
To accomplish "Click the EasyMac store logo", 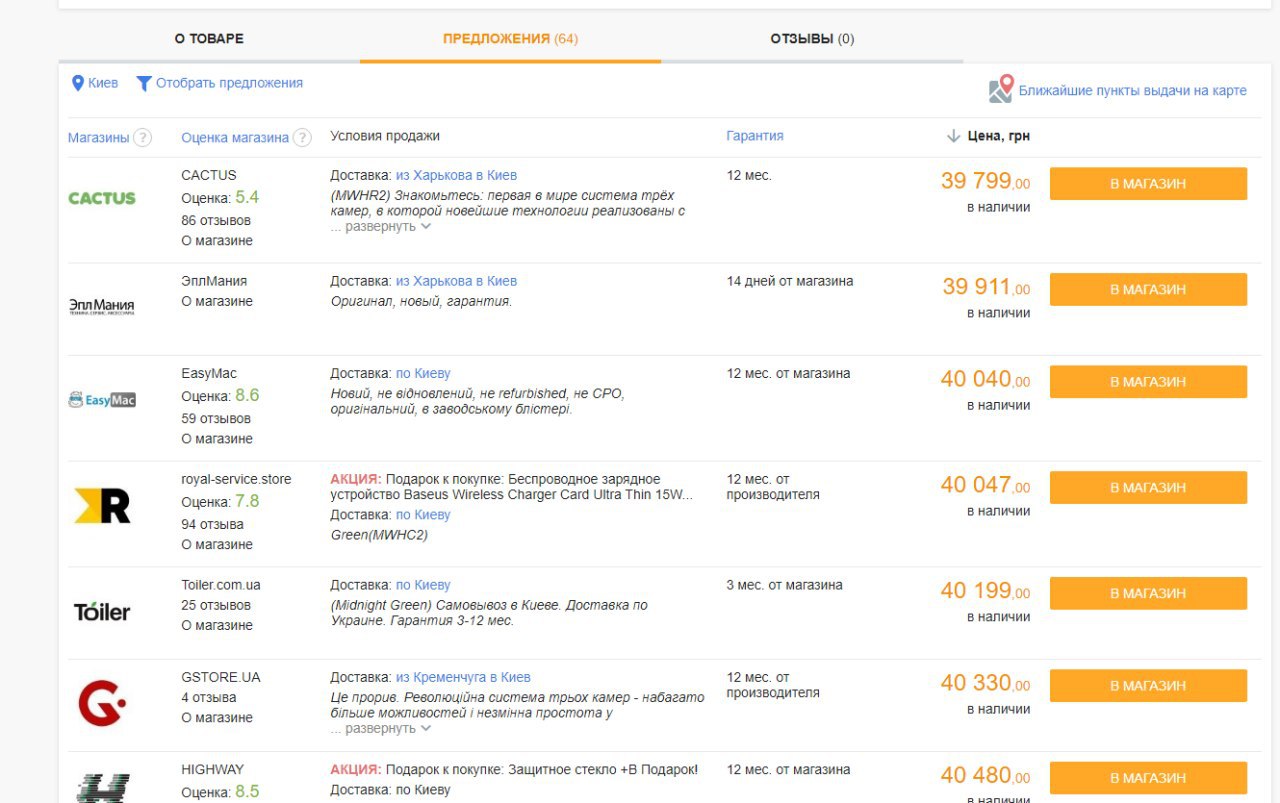I will pyautogui.click(x=102, y=400).
